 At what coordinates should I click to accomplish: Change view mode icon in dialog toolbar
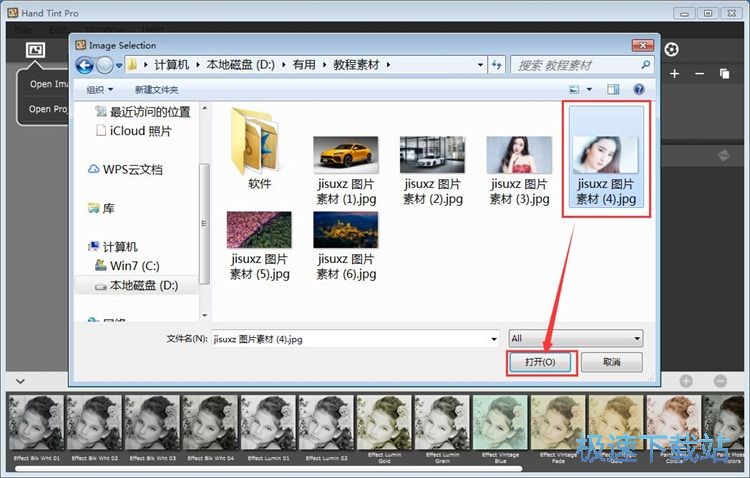point(574,89)
